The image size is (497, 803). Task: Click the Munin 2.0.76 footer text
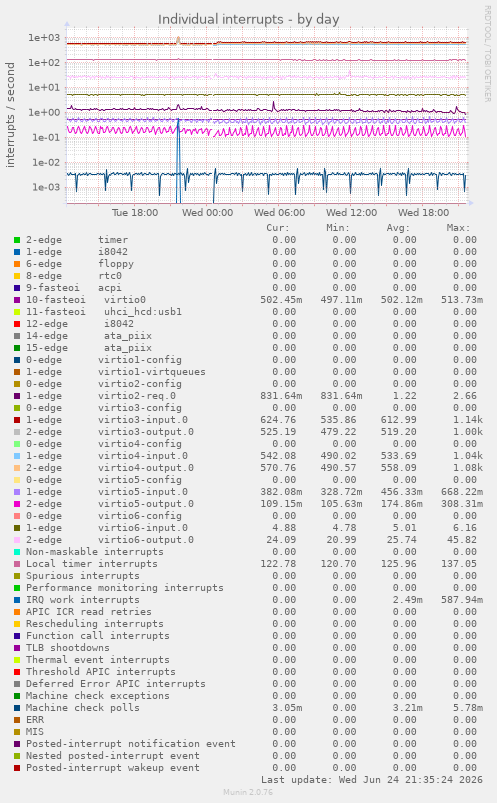(x=248, y=792)
